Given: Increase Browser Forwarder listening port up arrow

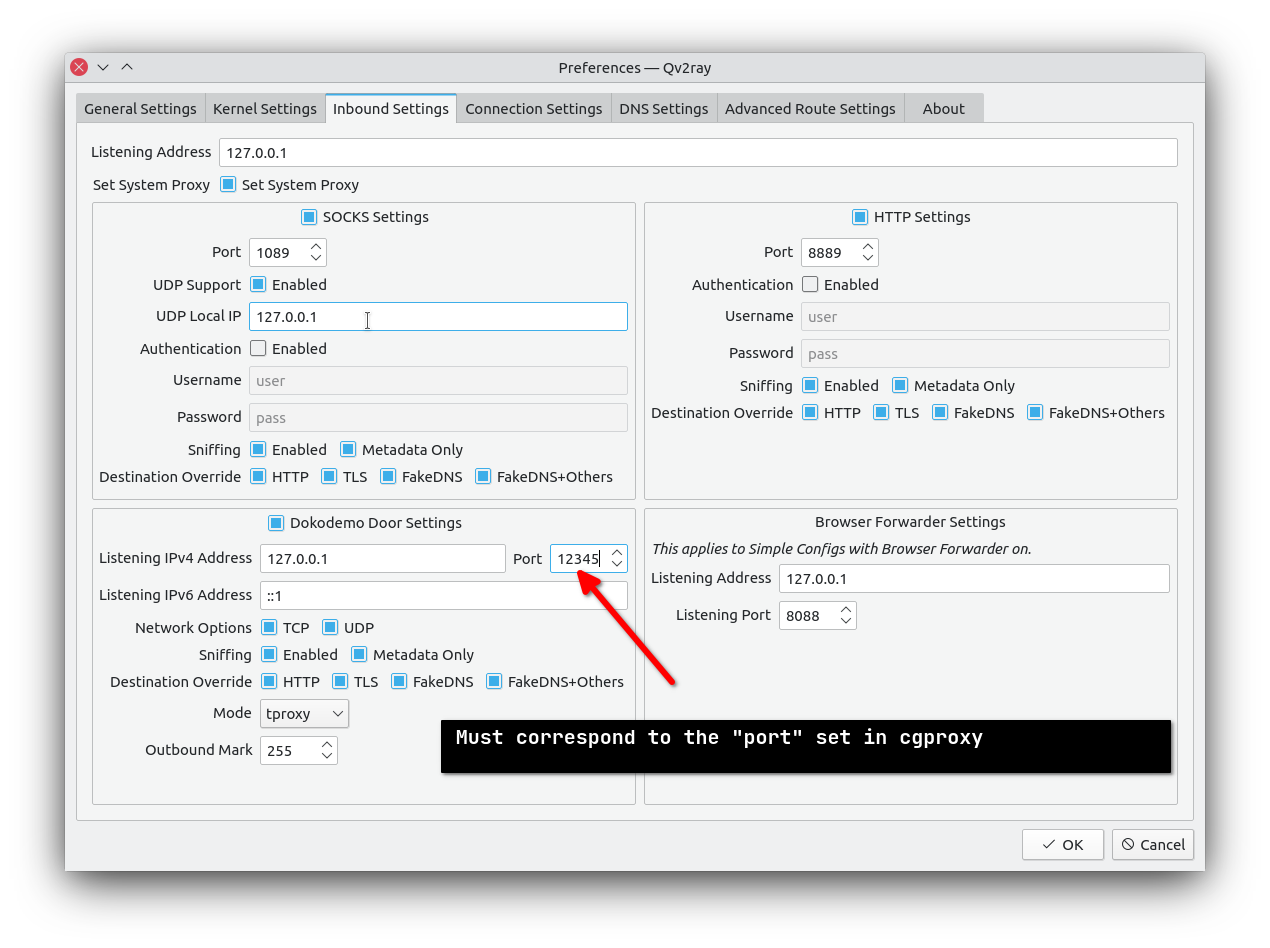Looking at the screenshot, I should pyautogui.click(x=846, y=609).
